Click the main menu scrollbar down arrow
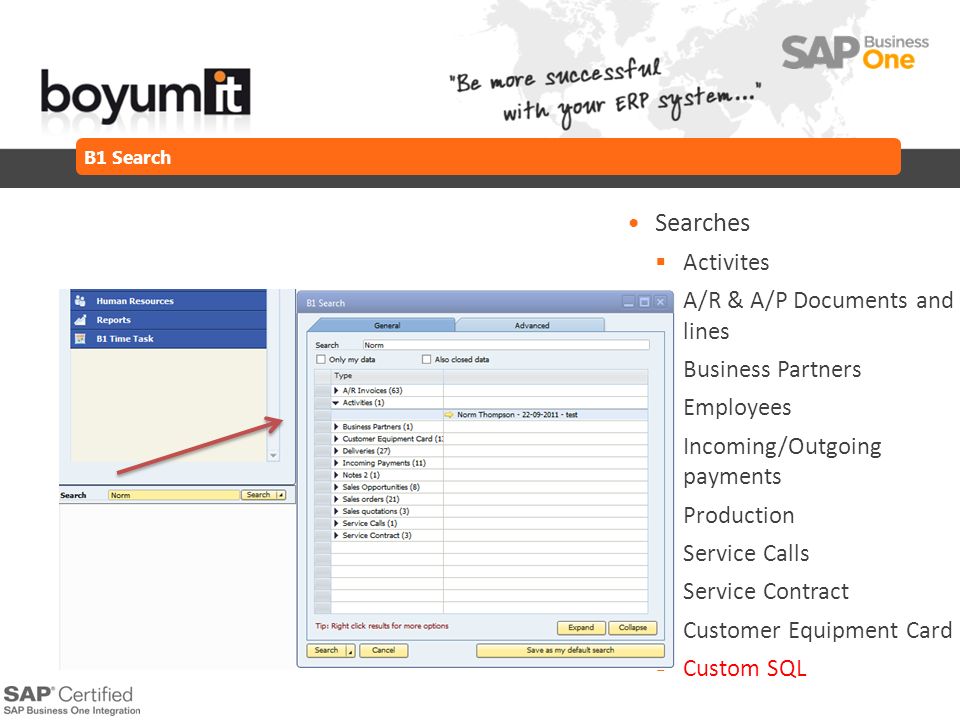This screenshot has height=720, width=960. coord(273,456)
